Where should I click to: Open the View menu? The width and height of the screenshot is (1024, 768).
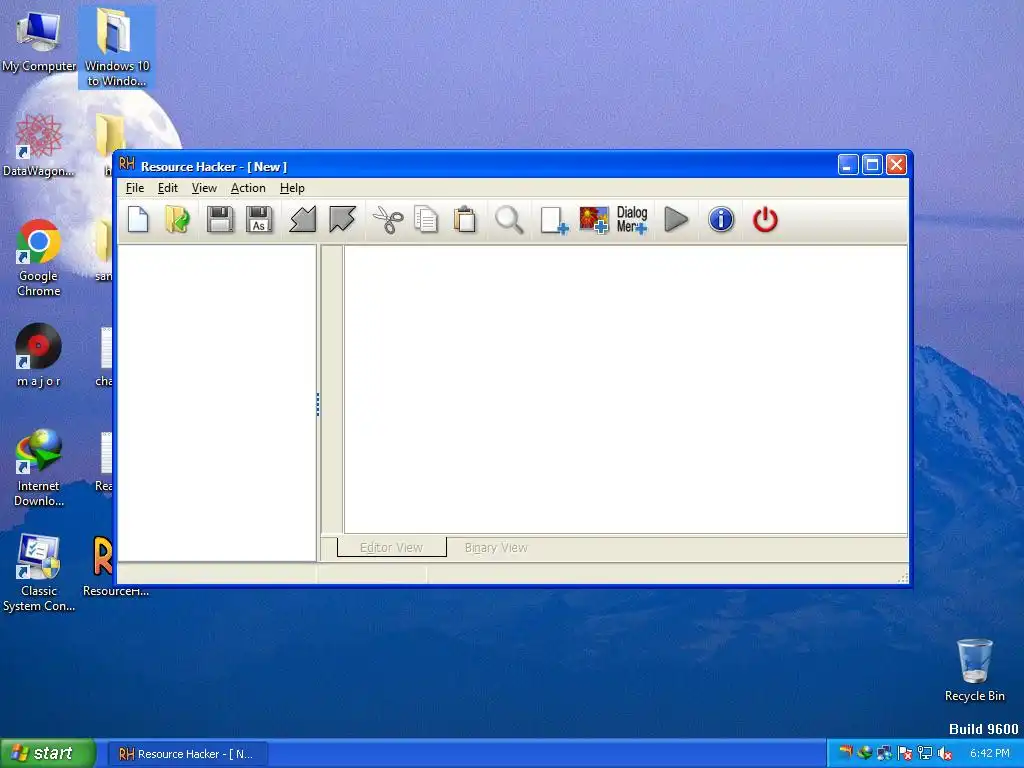point(204,188)
